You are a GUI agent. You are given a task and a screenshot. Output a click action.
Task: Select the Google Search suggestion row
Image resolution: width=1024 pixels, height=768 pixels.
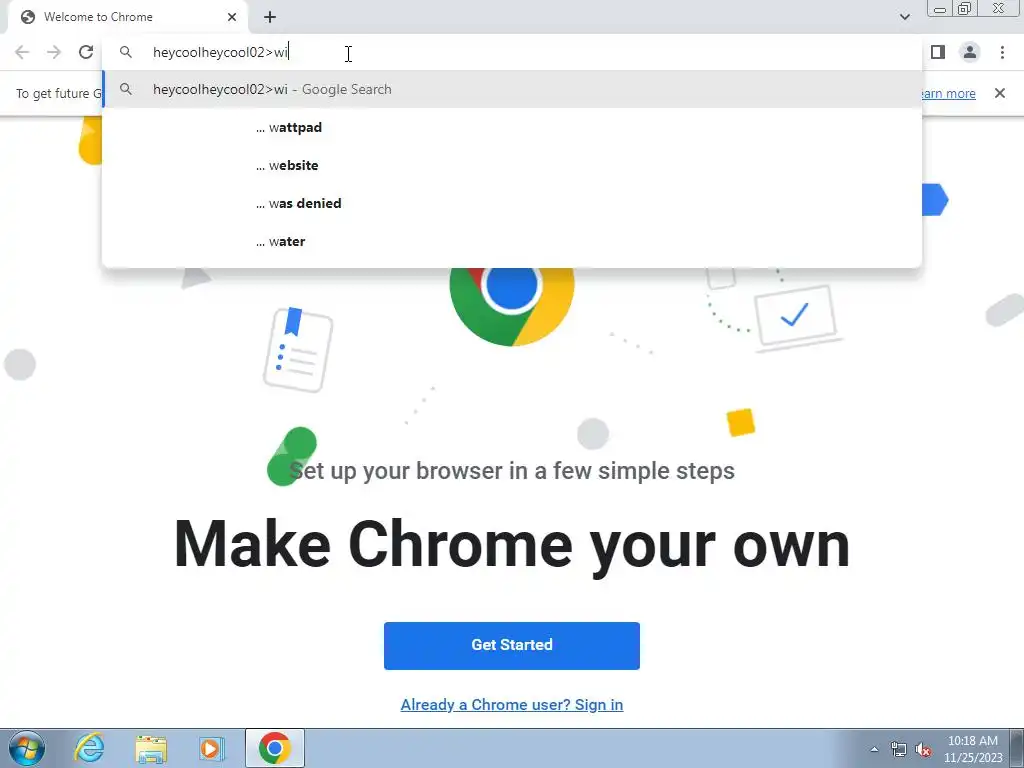512,89
